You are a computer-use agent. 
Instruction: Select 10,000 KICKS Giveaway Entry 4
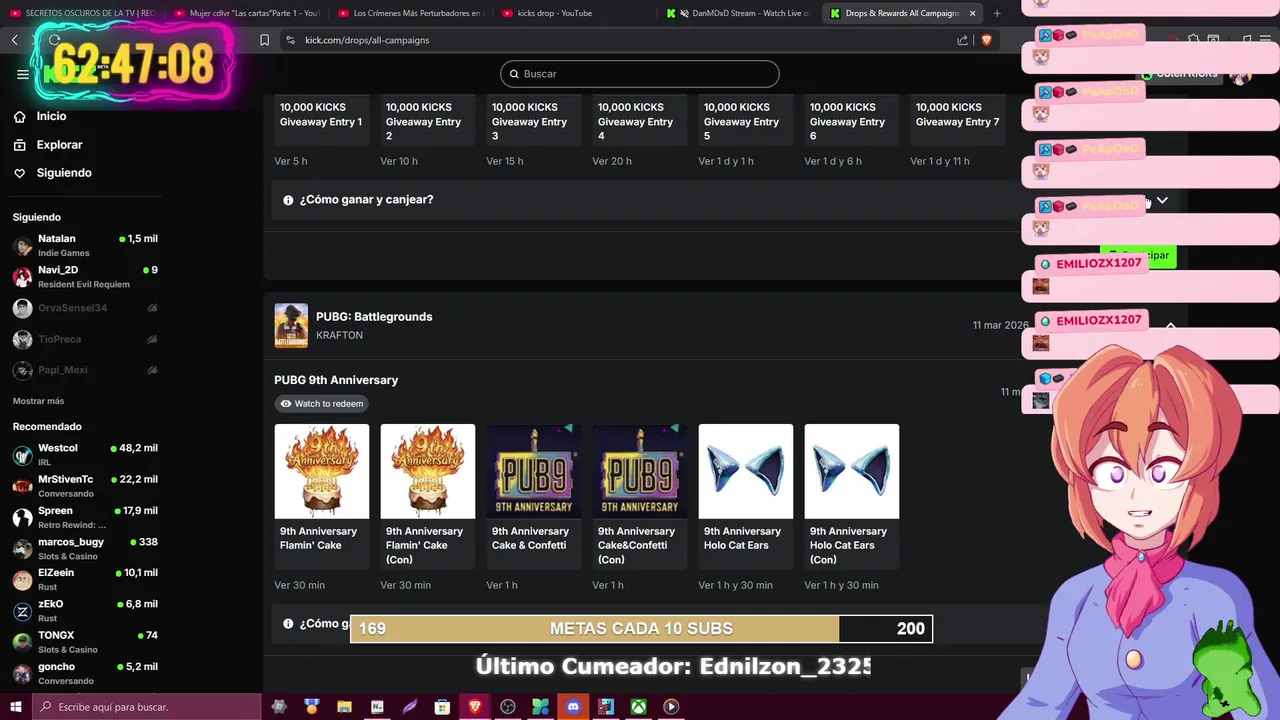point(640,120)
